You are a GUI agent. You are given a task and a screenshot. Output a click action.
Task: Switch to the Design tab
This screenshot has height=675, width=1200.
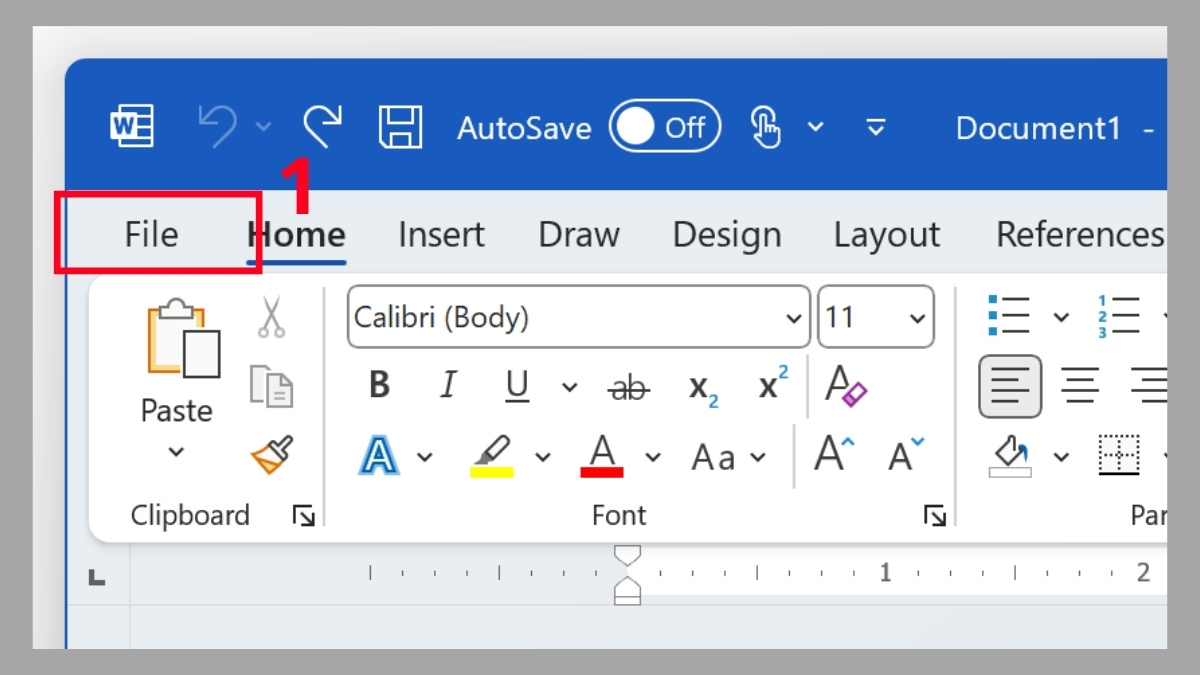(727, 234)
